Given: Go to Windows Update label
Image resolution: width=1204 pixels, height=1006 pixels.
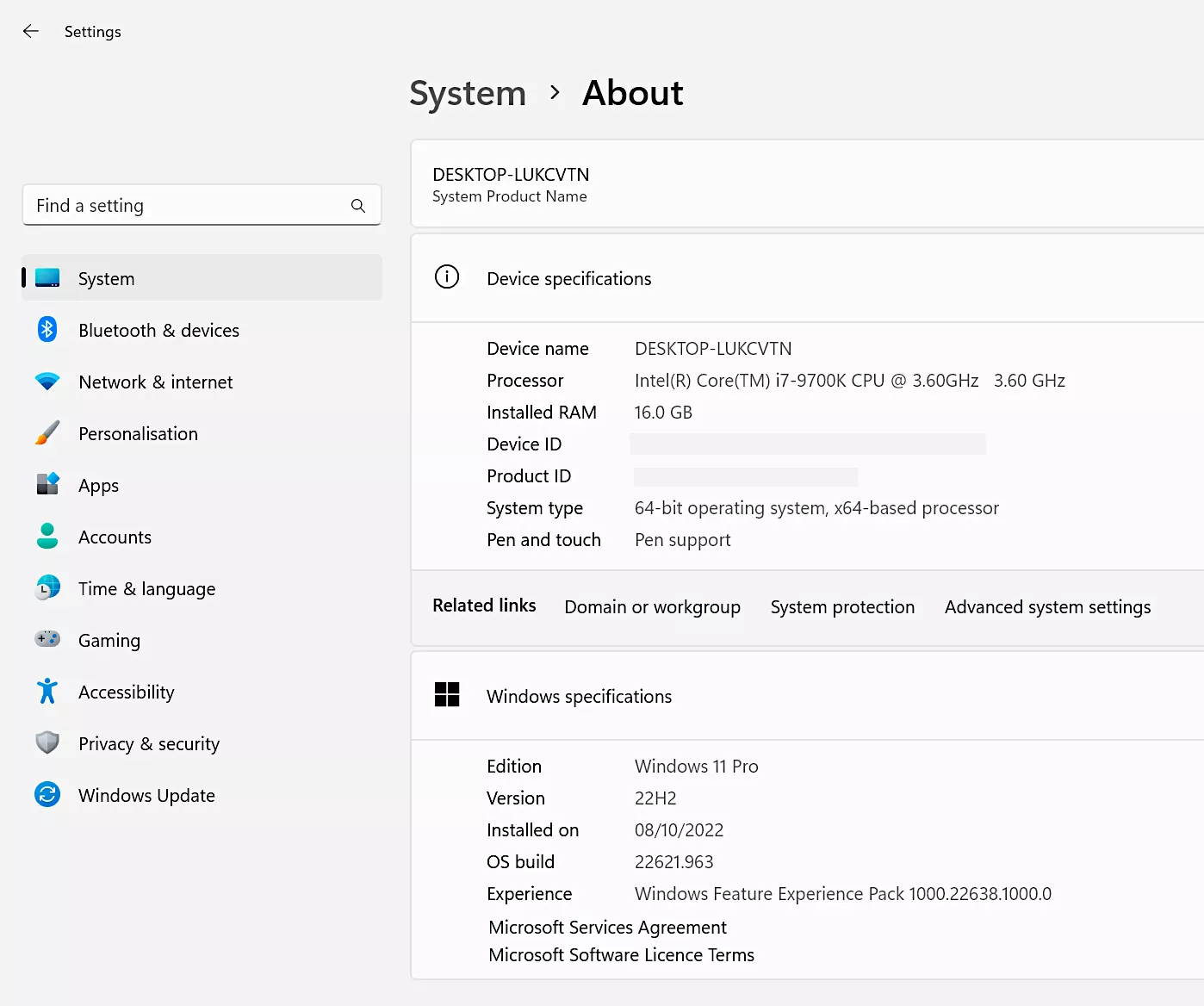Looking at the screenshot, I should click(147, 796).
